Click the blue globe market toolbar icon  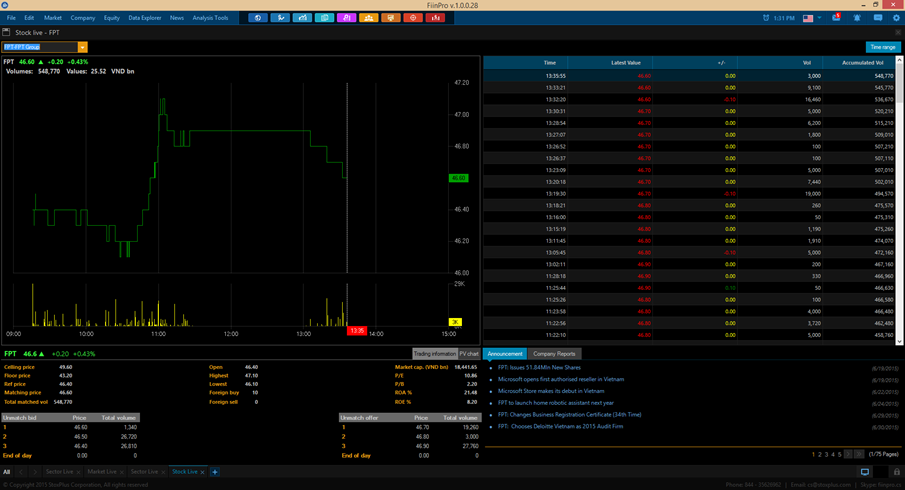coord(257,18)
